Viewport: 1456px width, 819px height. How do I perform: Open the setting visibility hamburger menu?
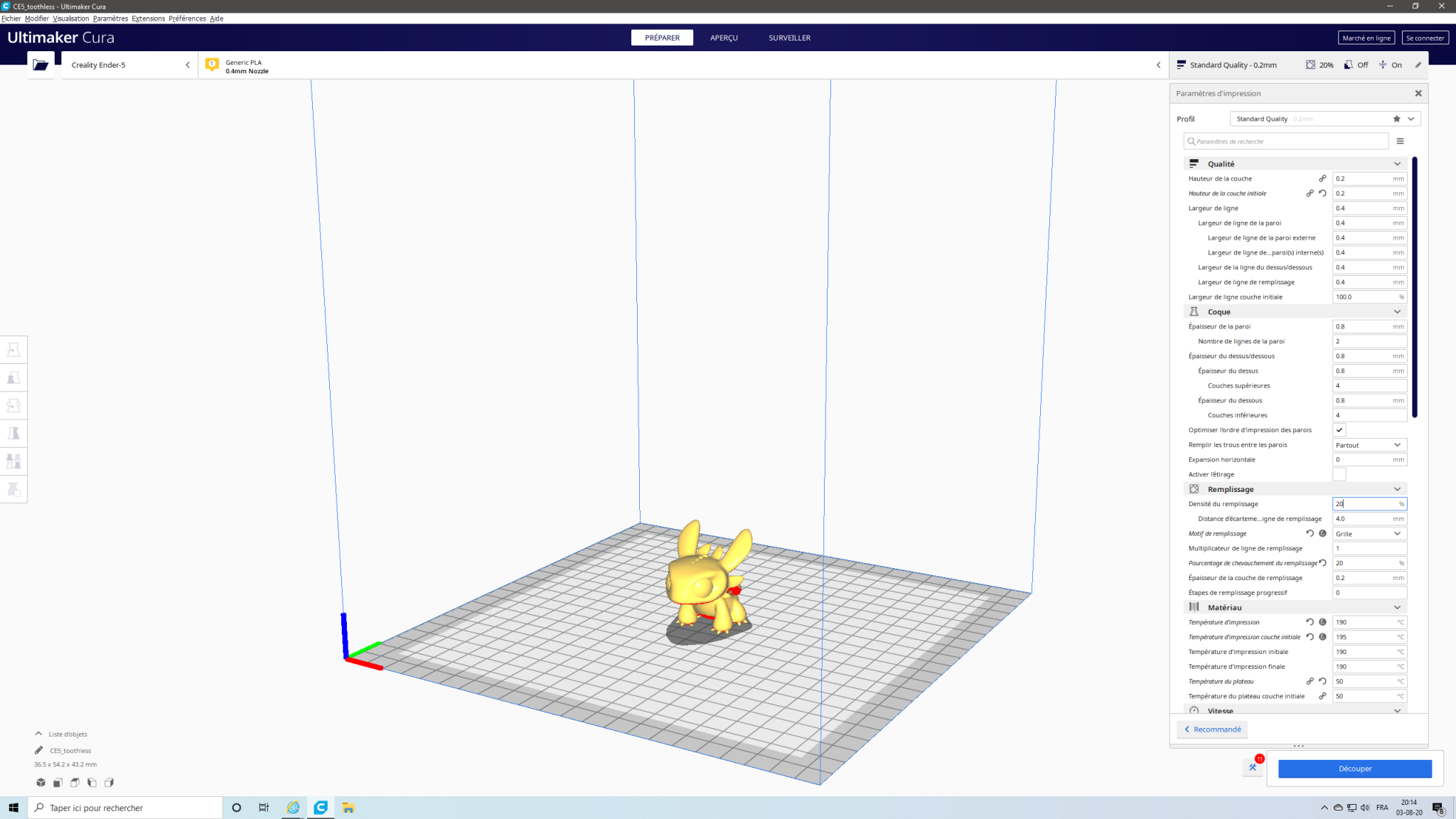pos(1400,141)
